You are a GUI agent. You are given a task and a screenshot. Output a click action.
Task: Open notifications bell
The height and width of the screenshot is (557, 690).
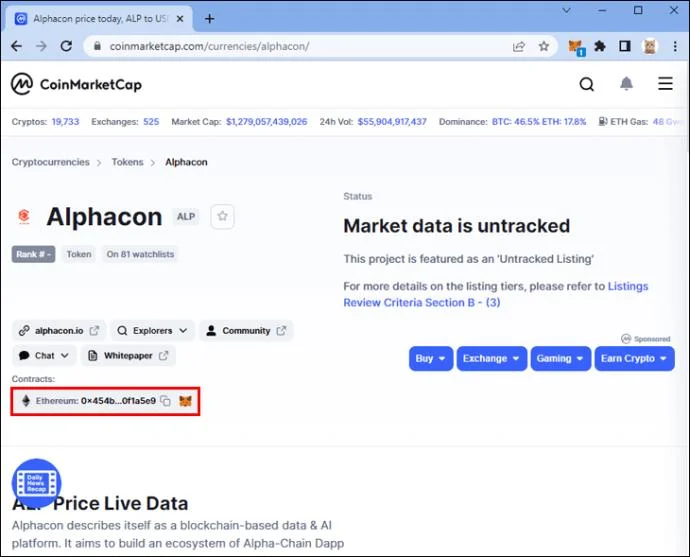(x=627, y=83)
